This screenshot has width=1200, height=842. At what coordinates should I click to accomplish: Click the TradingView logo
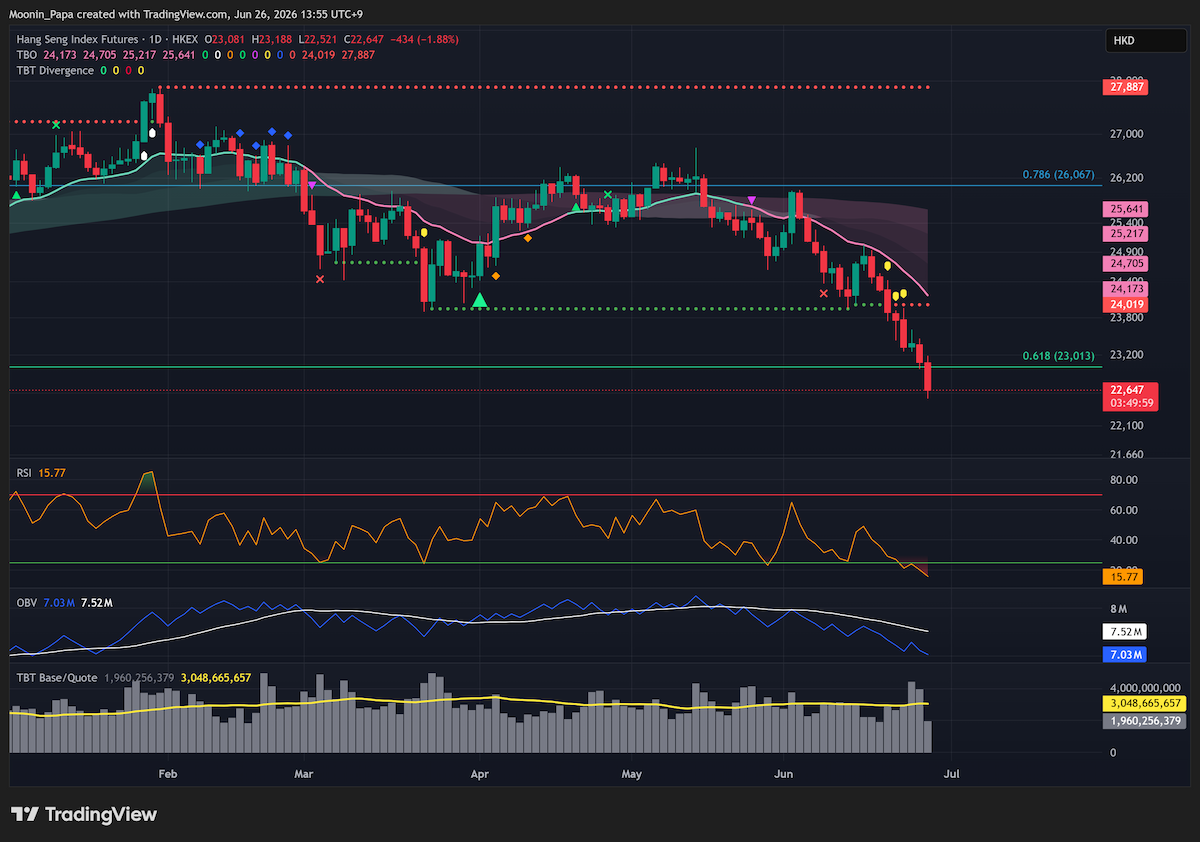tap(84, 814)
